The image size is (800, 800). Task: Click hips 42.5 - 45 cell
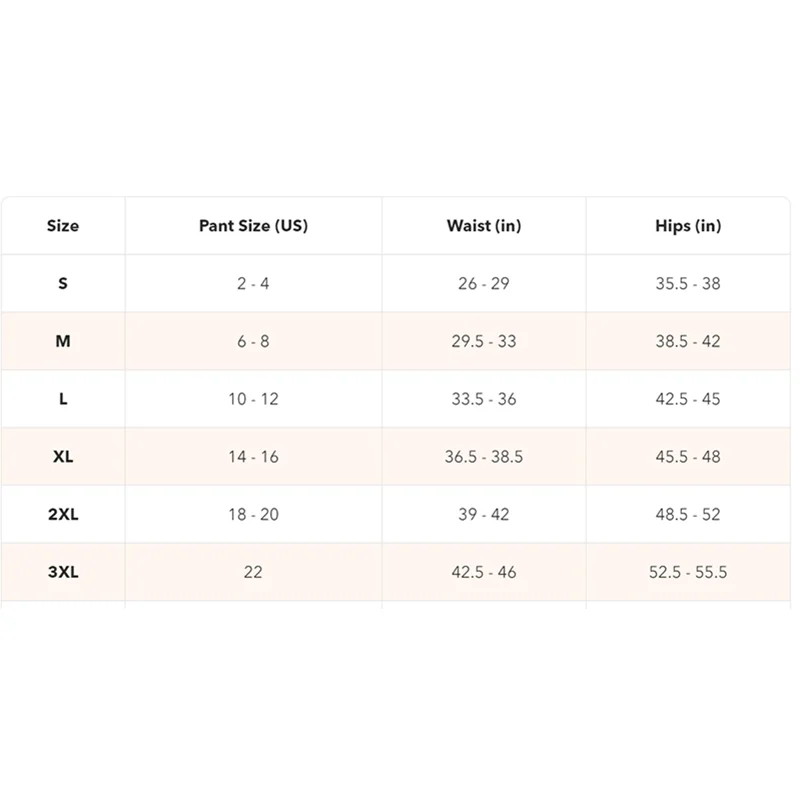pyautogui.click(x=688, y=399)
